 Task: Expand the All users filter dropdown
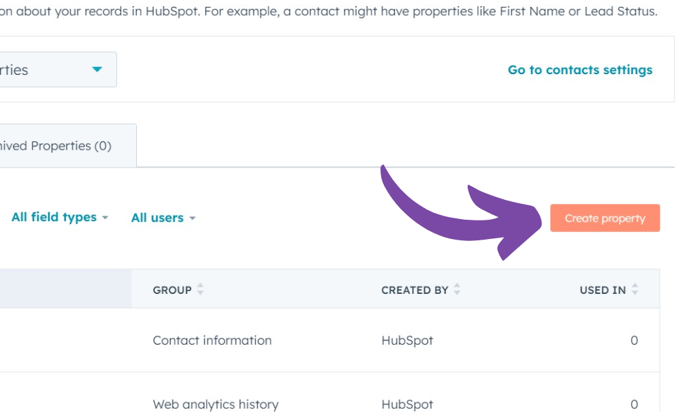coord(163,218)
